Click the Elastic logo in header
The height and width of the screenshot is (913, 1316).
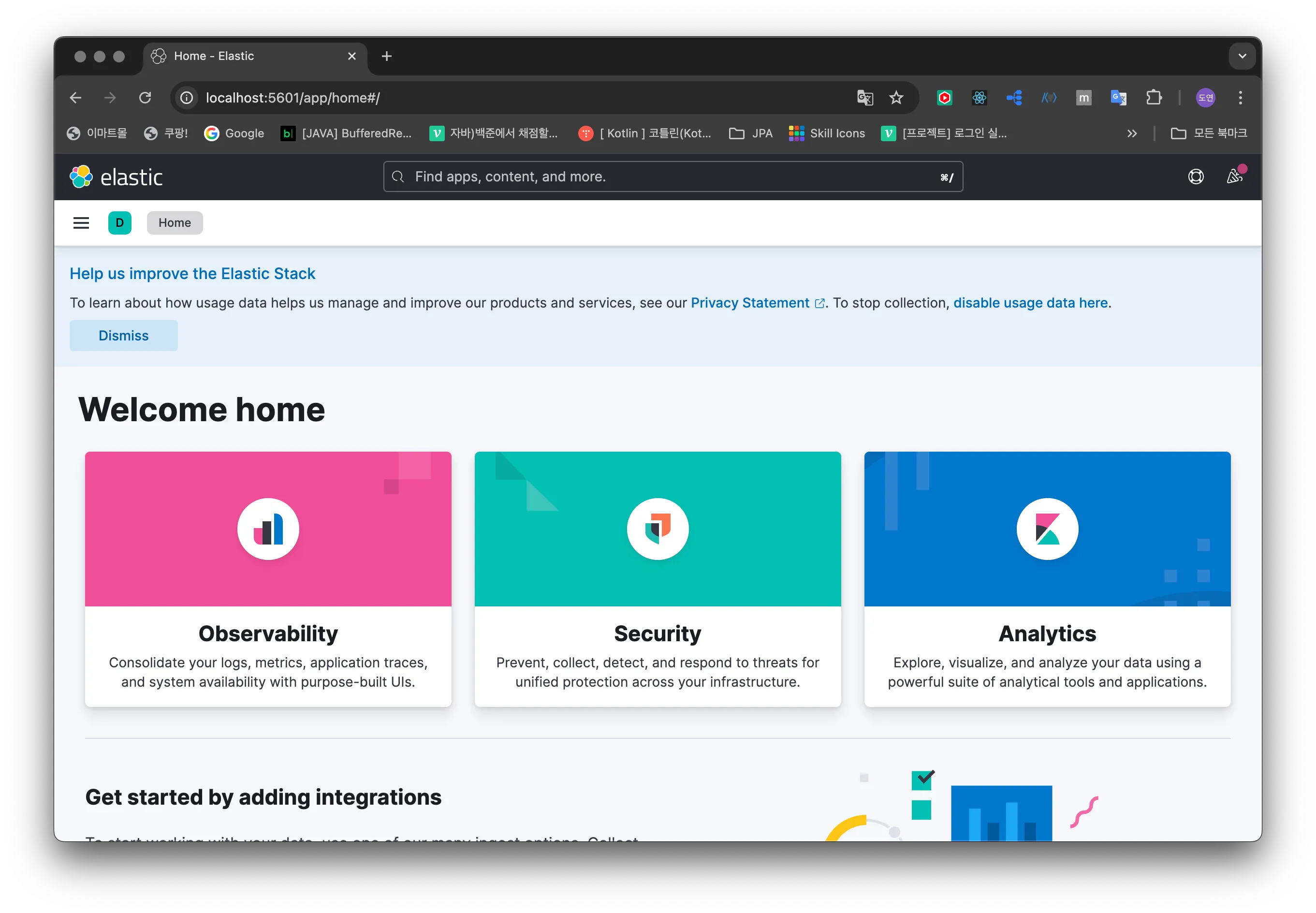(116, 177)
